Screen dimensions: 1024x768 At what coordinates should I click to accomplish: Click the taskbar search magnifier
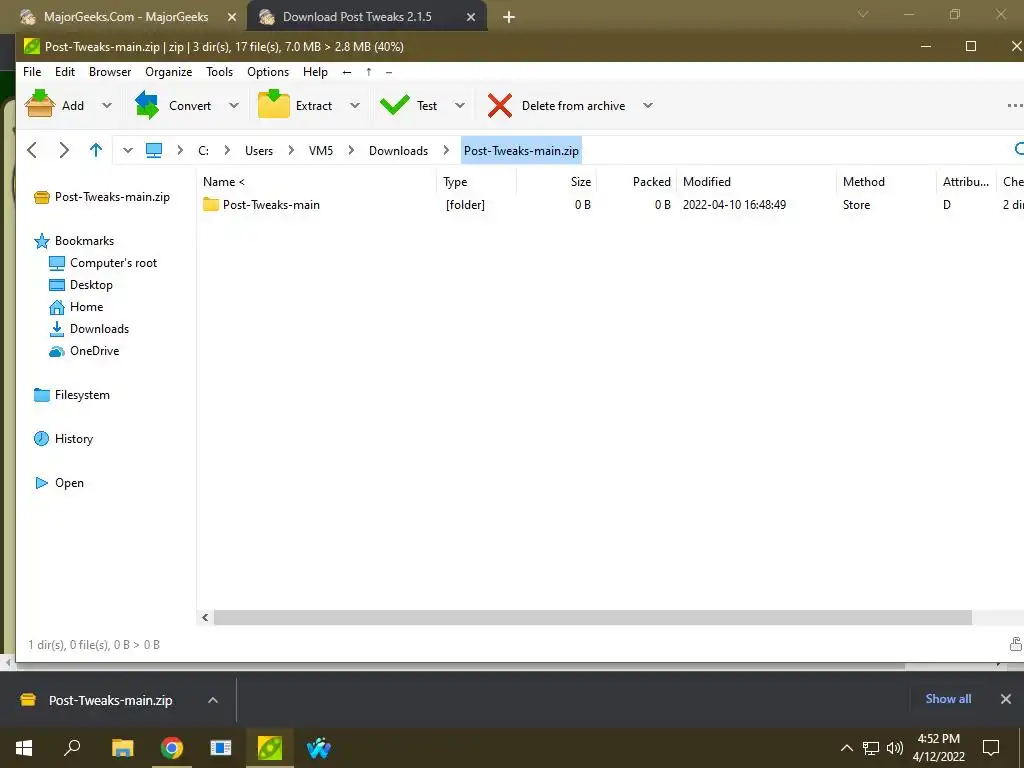pyautogui.click(x=72, y=747)
